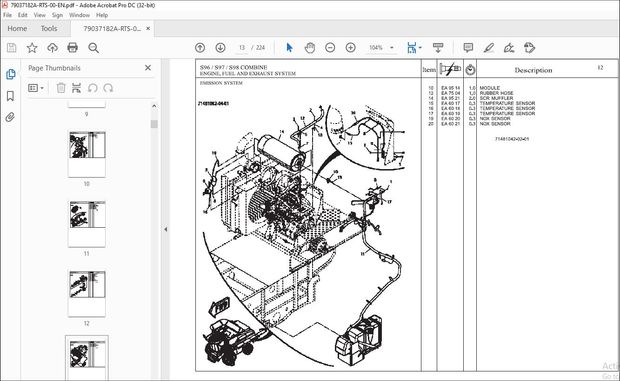The width and height of the screenshot is (620, 381).
Task: Open the File menu
Action: (7, 15)
